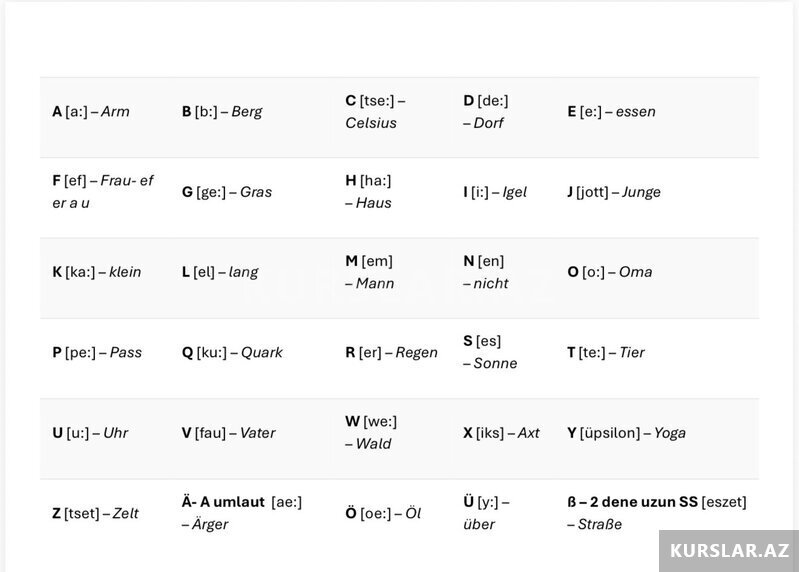Viewport: 799px width, 572px height.
Task: Click the K cell with klein
Action: (x=97, y=272)
